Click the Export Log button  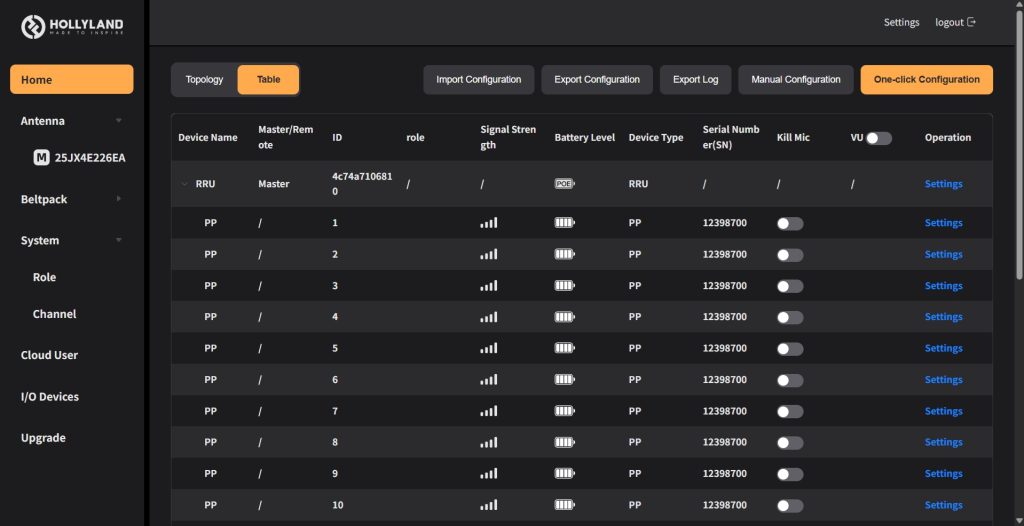[695, 80]
